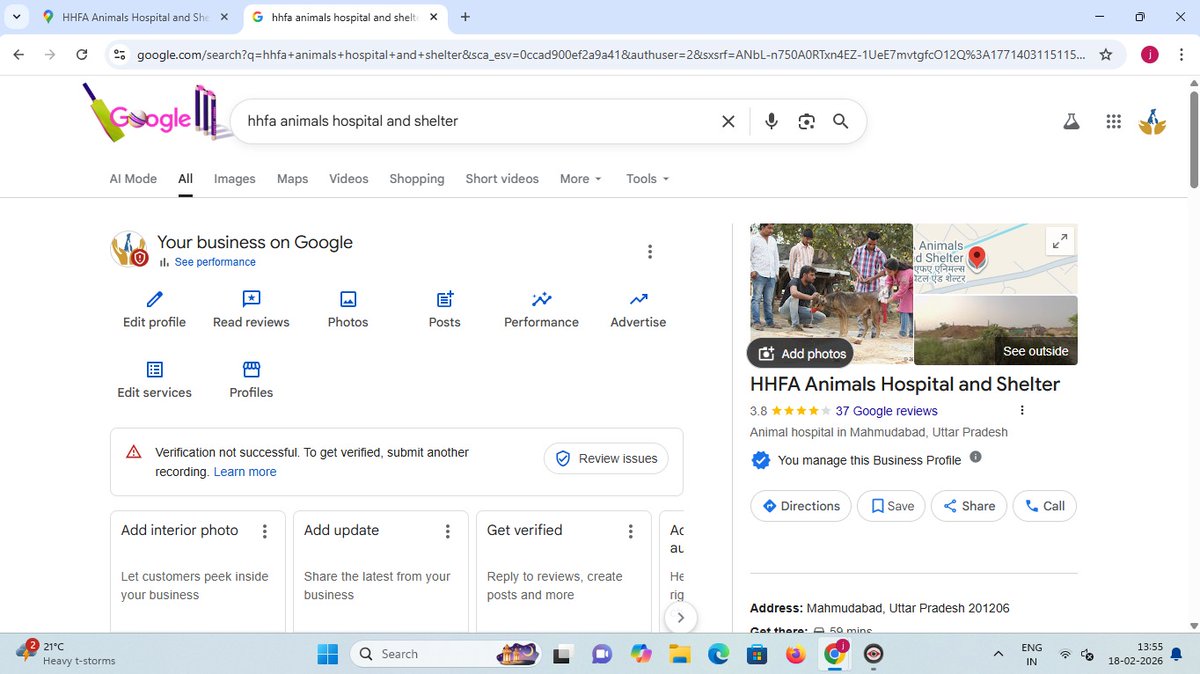
Task: Open the Performance chart icon
Action: pyautogui.click(x=541, y=299)
